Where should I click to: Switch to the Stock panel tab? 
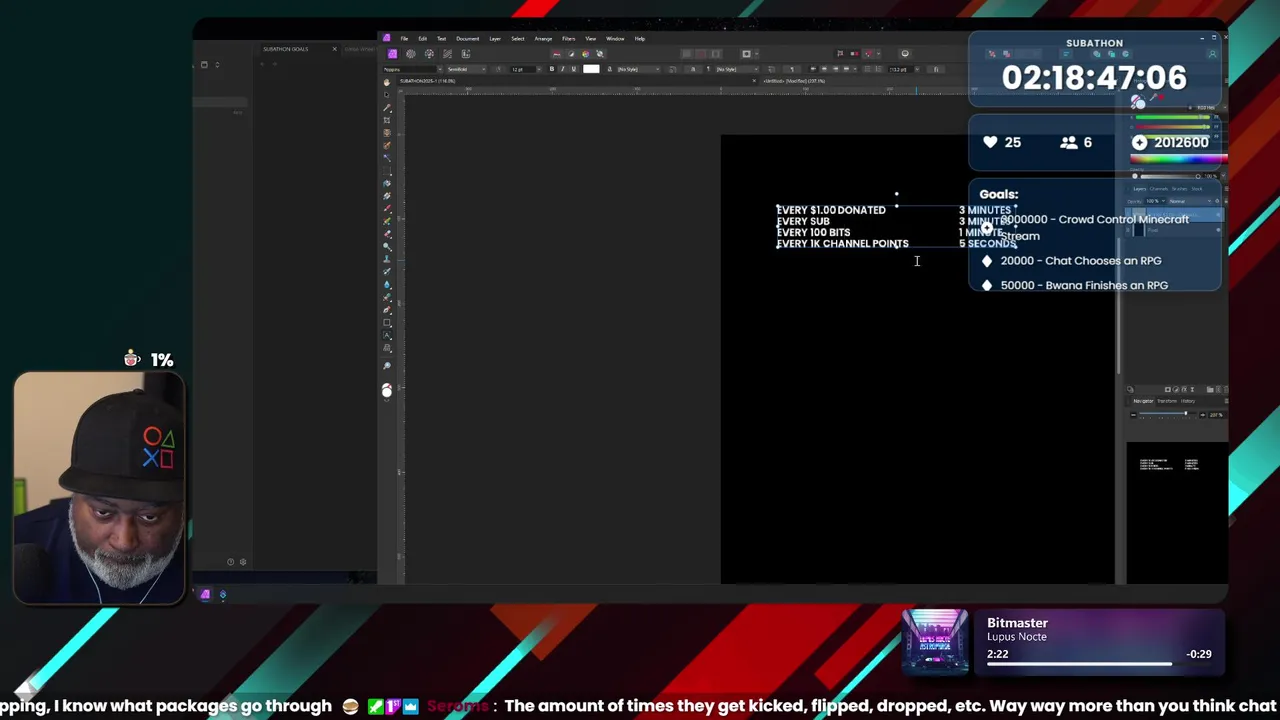click(1197, 189)
